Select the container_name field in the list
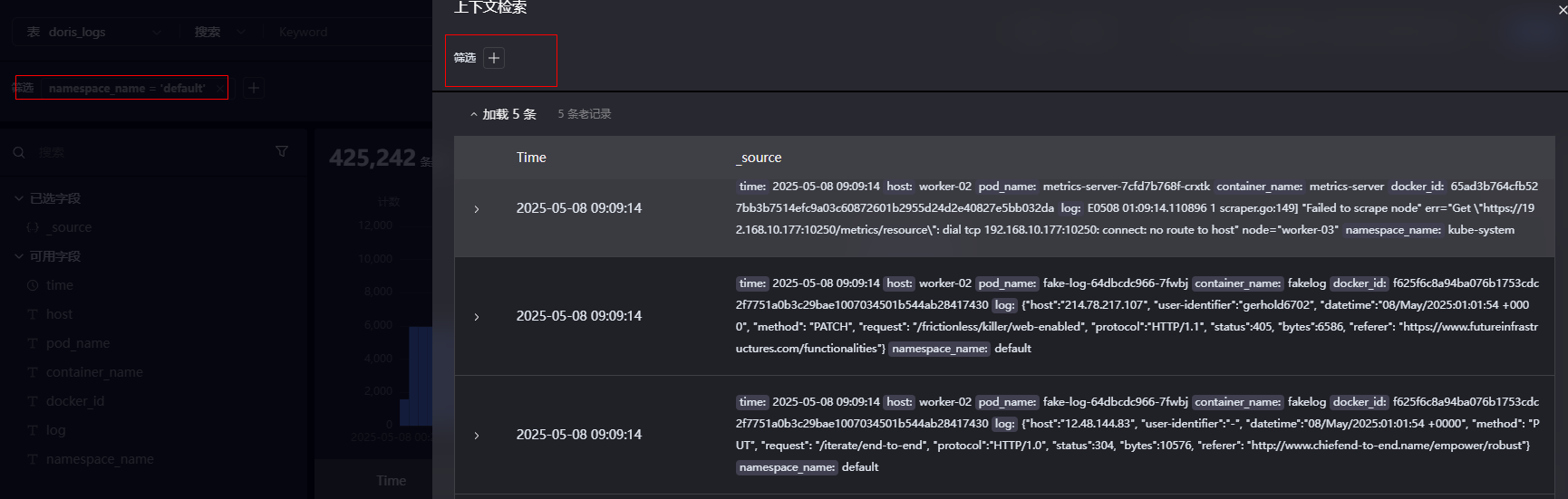 click(x=94, y=372)
